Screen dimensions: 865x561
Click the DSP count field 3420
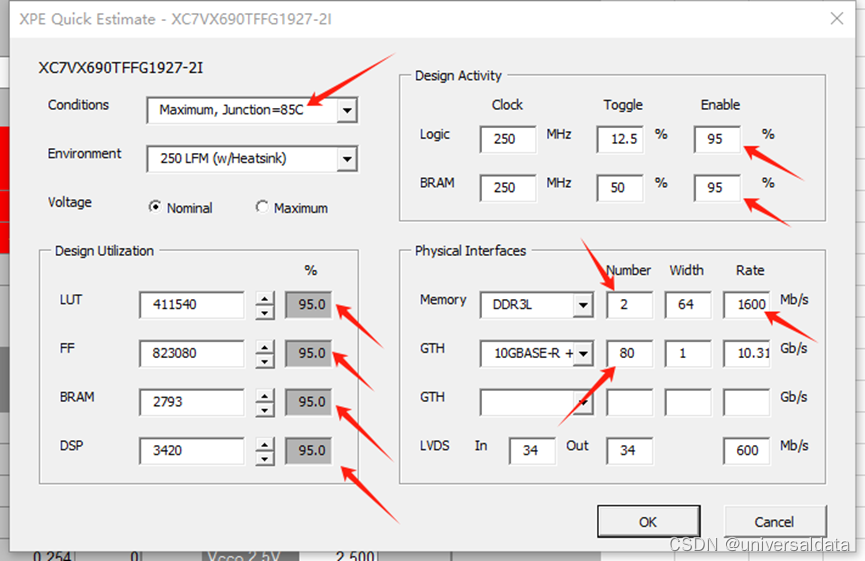coord(191,450)
